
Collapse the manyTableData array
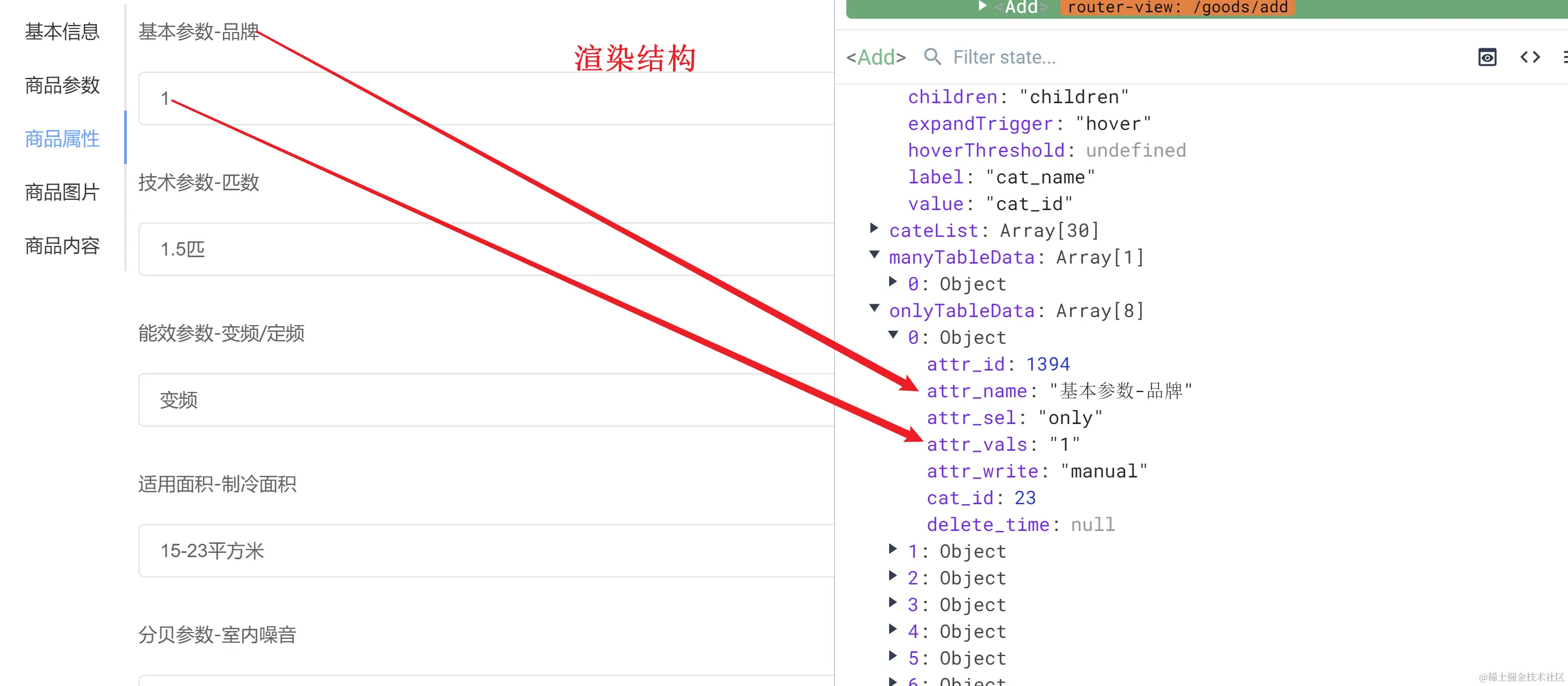pos(874,256)
